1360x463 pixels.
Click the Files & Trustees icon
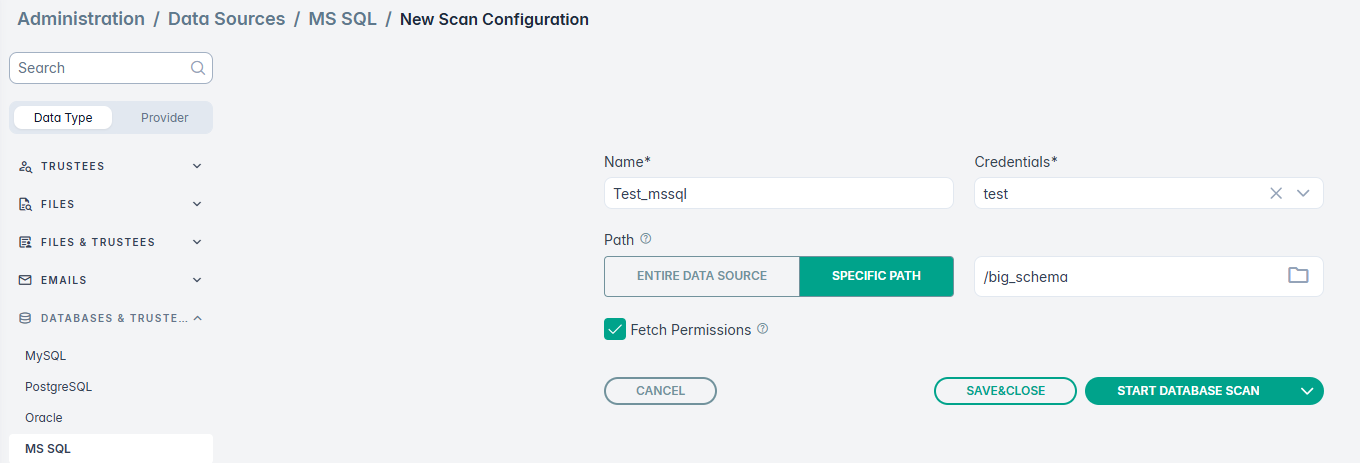(26, 242)
